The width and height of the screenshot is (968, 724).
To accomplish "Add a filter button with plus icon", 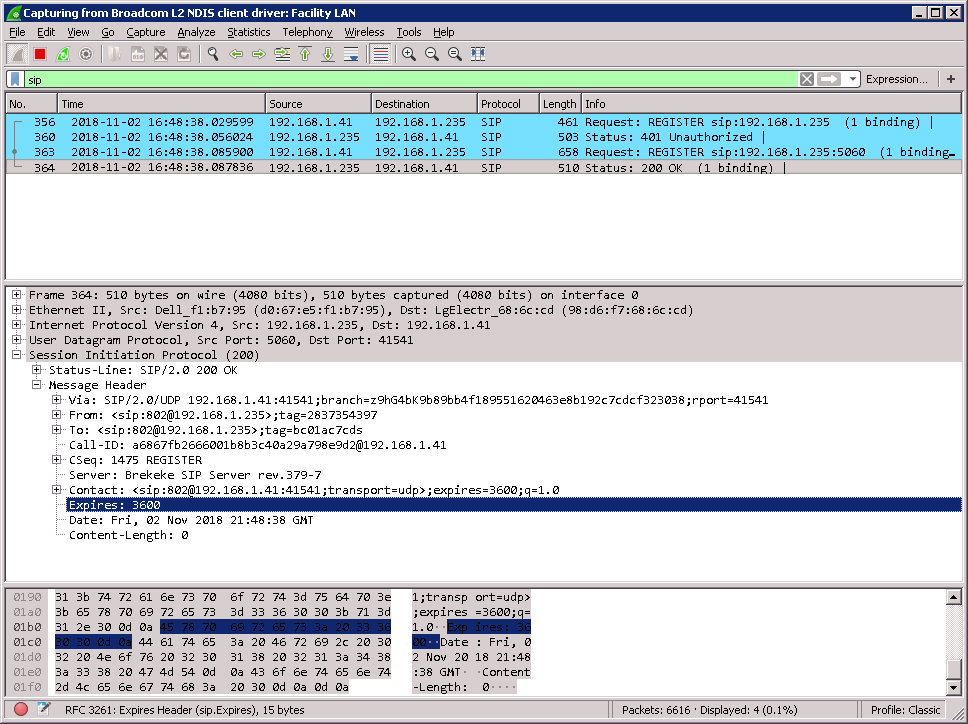I will pyautogui.click(x=951, y=79).
